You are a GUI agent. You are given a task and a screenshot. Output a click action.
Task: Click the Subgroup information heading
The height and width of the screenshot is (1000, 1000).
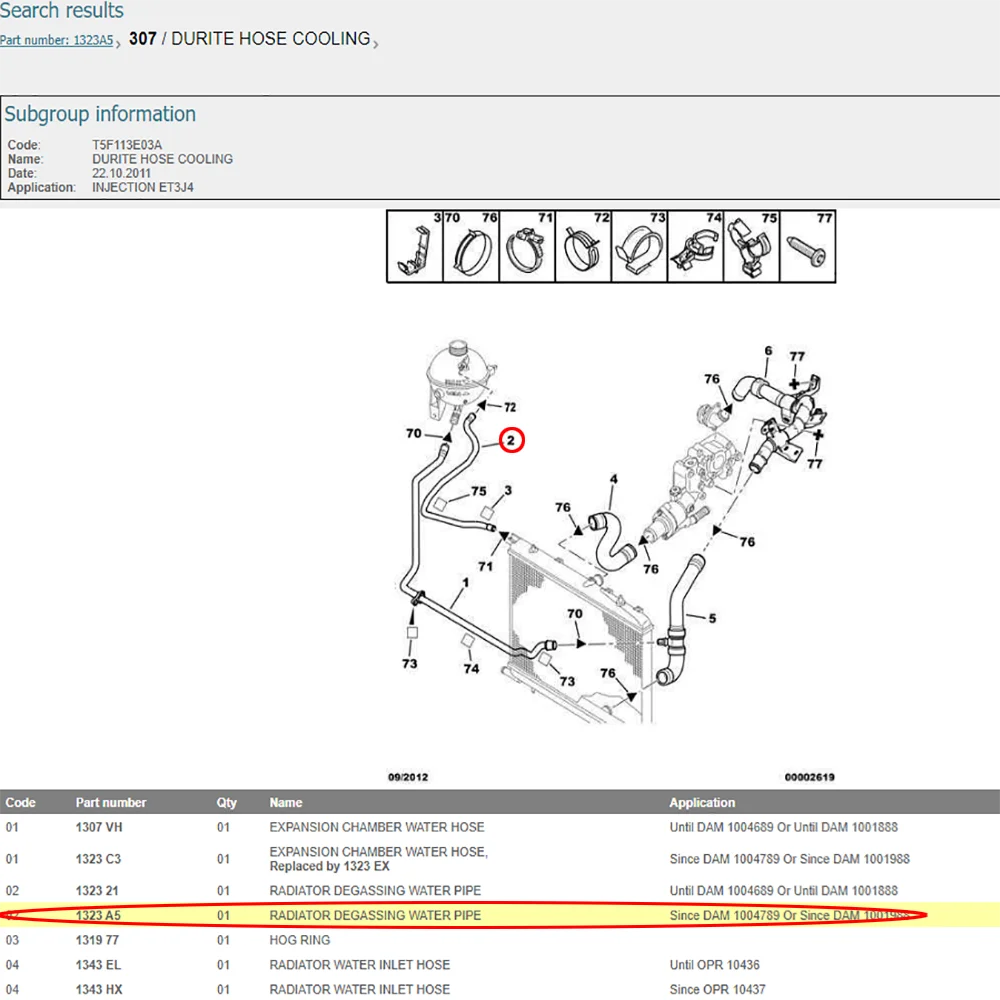click(100, 114)
